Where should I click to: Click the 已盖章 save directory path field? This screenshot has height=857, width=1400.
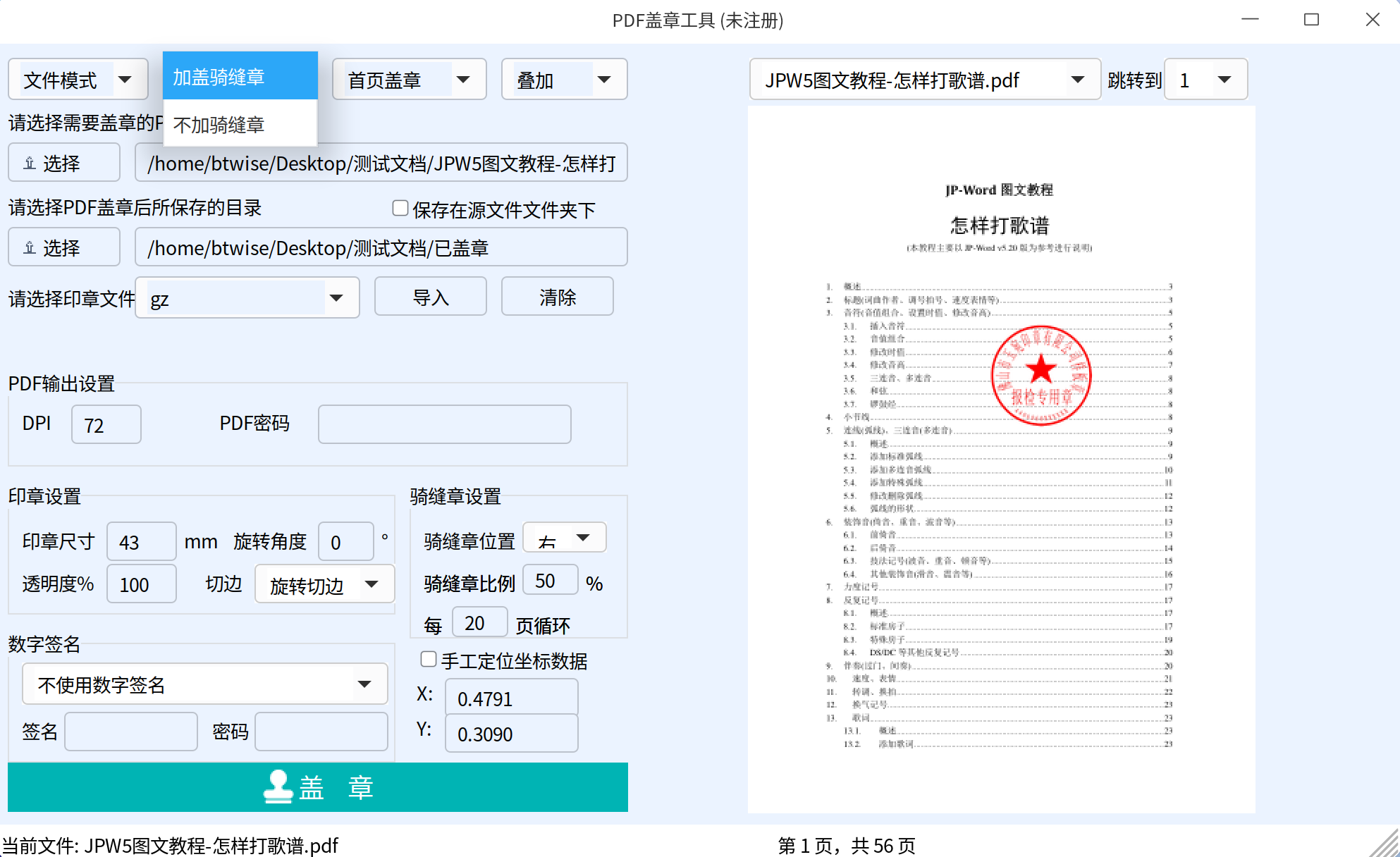point(381,247)
